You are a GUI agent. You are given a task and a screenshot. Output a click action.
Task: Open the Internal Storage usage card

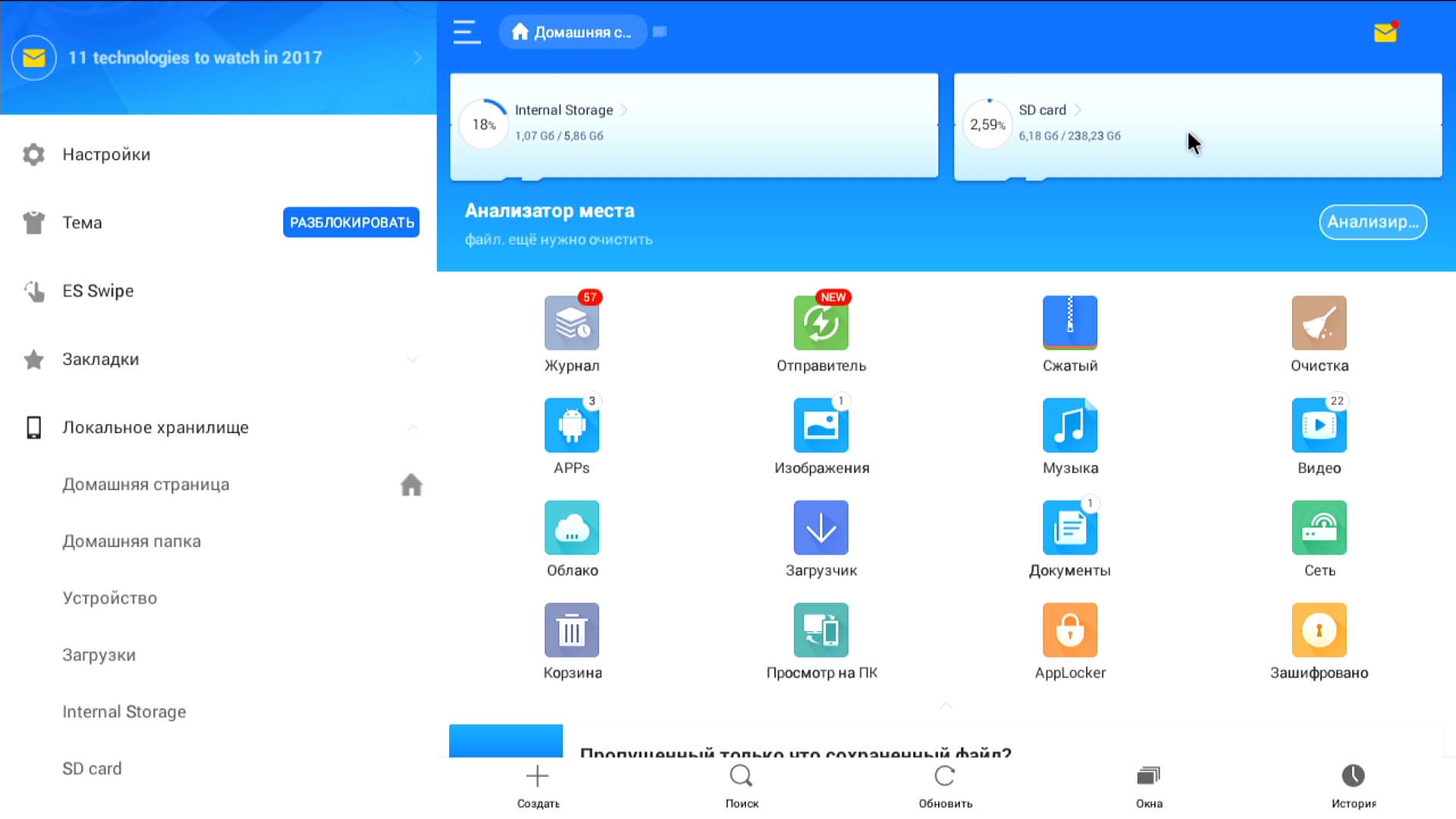point(694,125)
